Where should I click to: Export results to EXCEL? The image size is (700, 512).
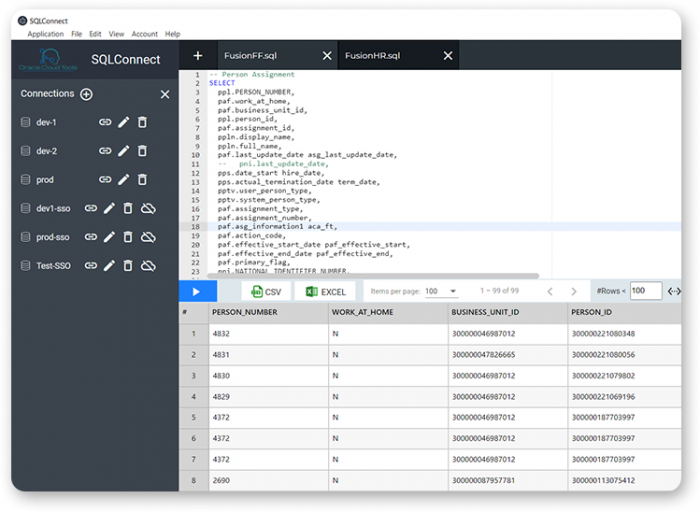tap(325, 291)
